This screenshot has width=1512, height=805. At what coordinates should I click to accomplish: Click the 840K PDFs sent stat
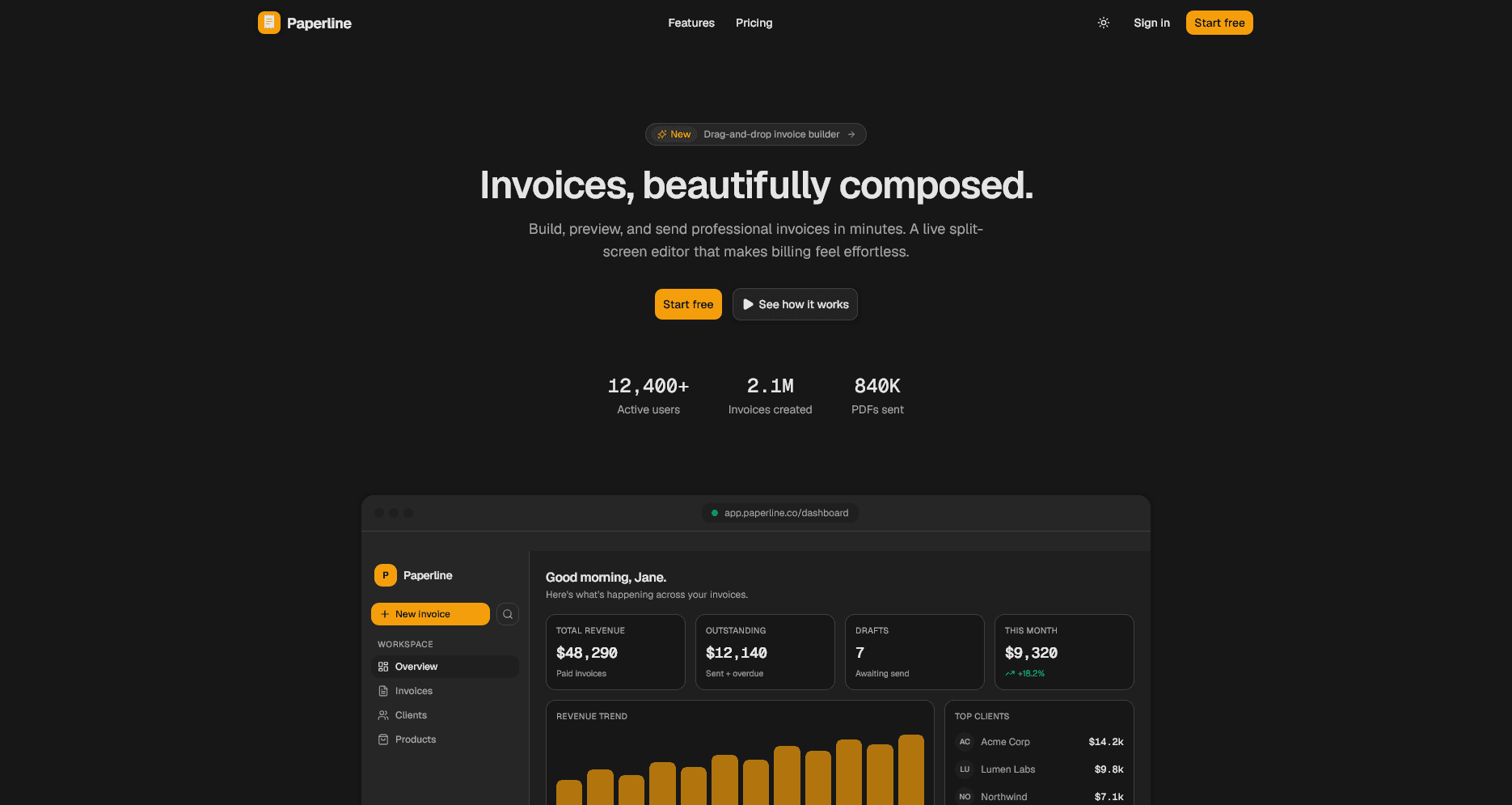[877, 396]
